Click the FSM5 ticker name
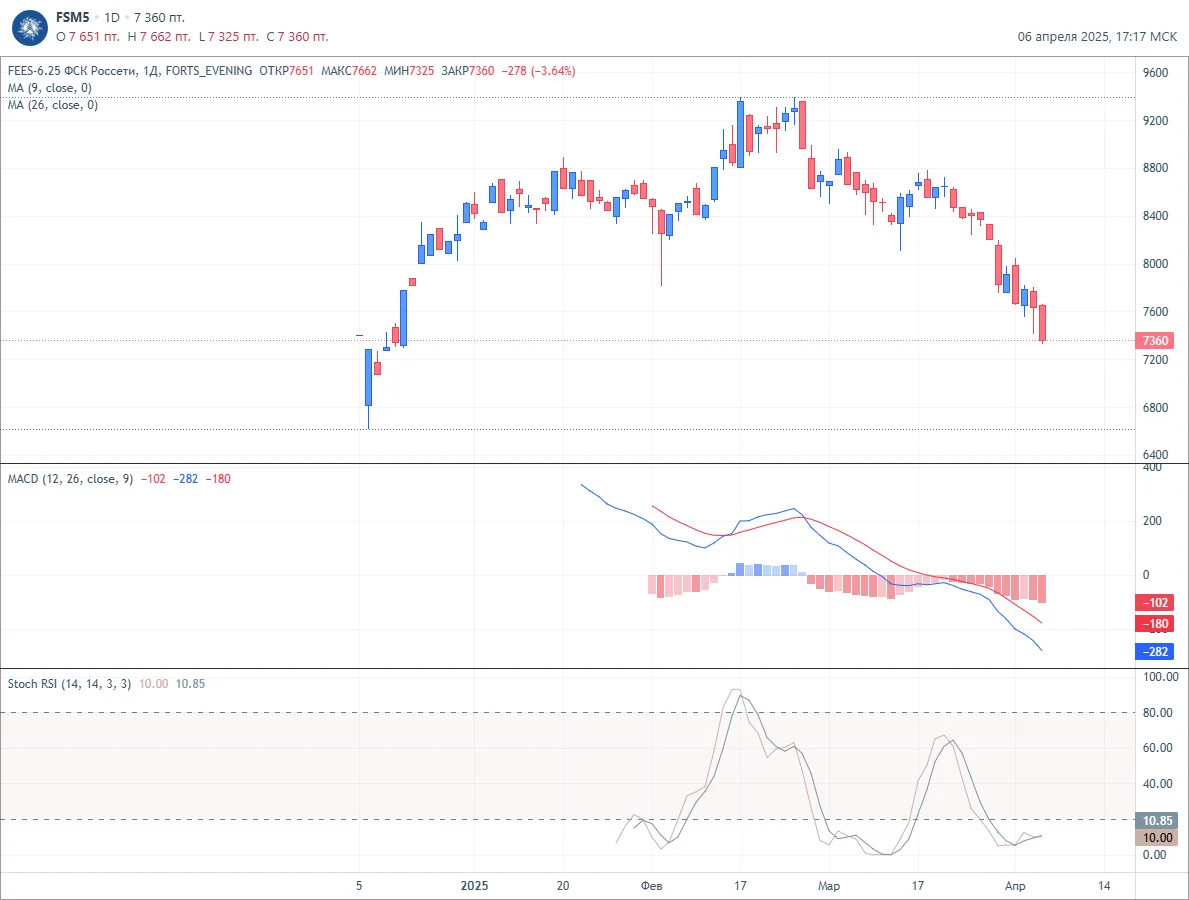The image size is (1189, 900). [73, 17]
